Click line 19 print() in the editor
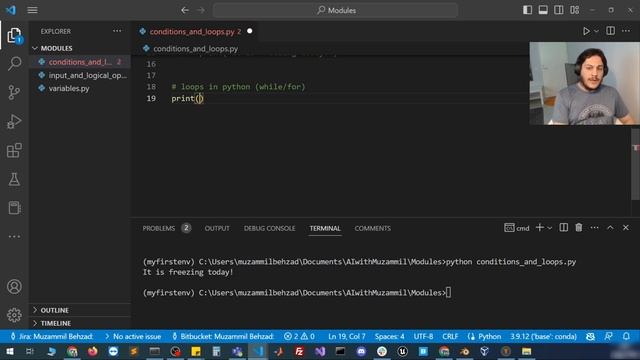This screenshot has height=360, width=640. [x=187, y=98]
